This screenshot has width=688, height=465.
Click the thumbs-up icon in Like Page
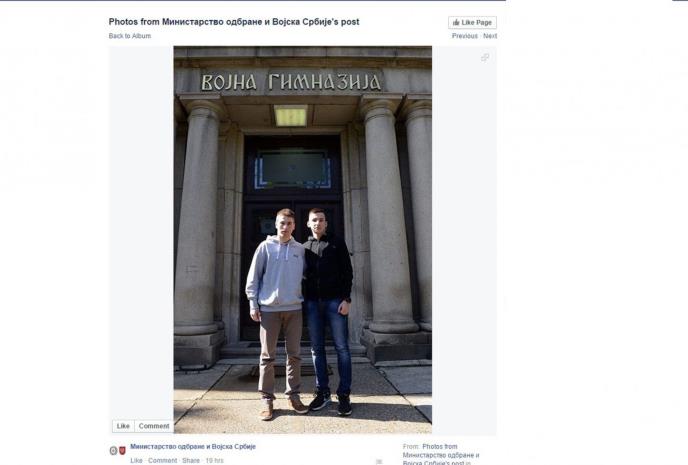pos(456,22)
